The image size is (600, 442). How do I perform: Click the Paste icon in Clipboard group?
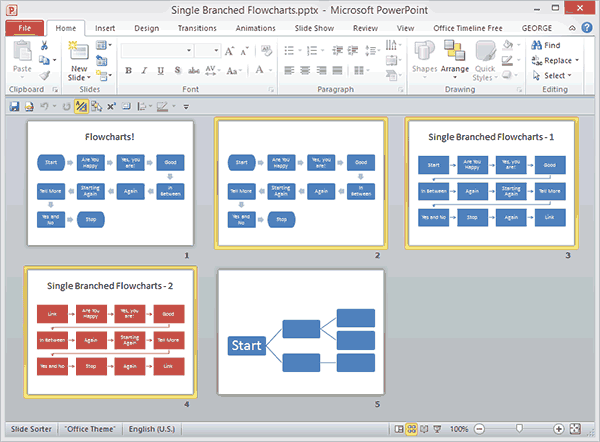[x=20, y=56]
